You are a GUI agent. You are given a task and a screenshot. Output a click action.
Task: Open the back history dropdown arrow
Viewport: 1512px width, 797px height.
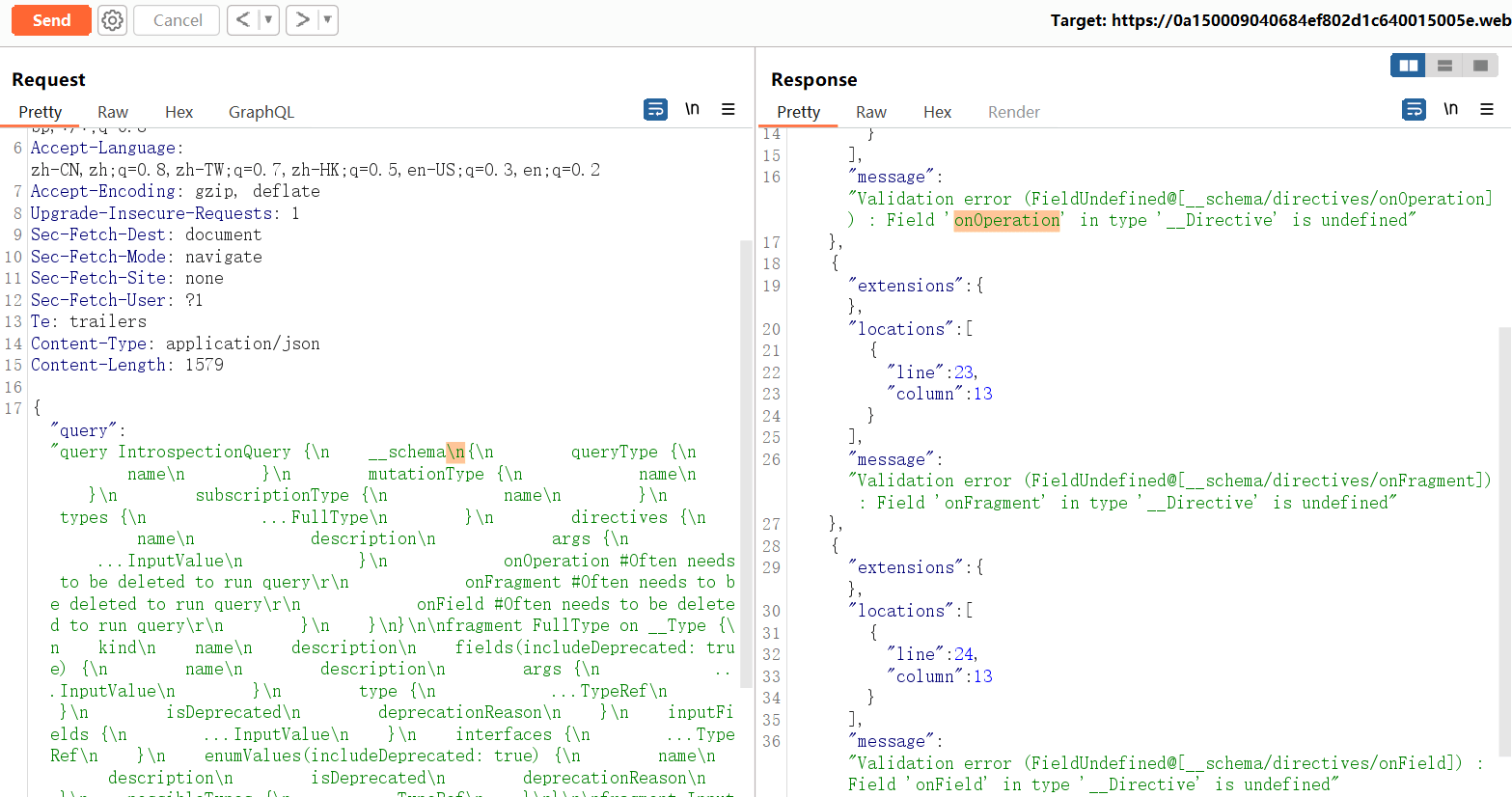point(268,19)
